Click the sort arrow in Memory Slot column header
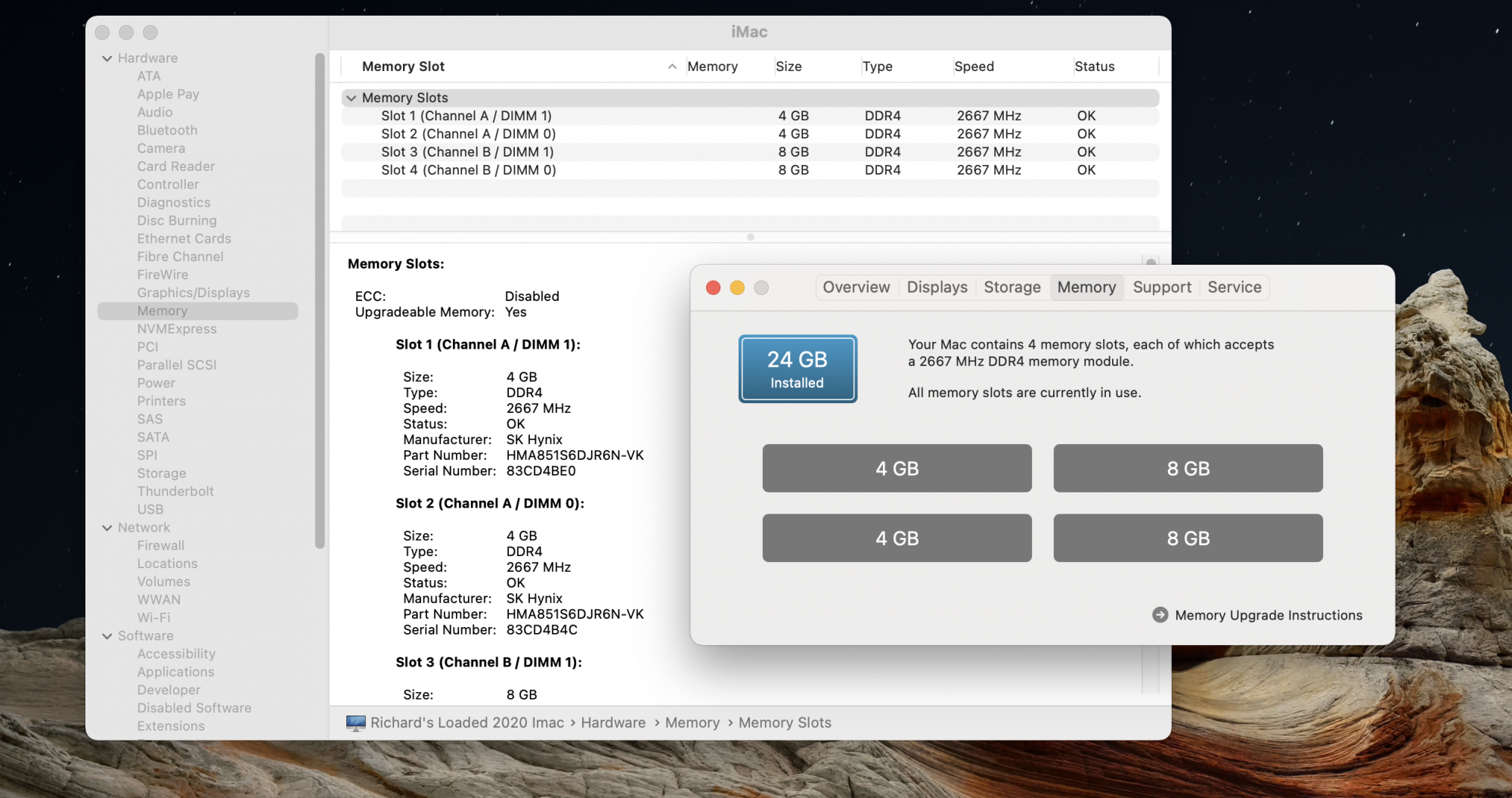Screen dimensions: 1512x798 672,67
